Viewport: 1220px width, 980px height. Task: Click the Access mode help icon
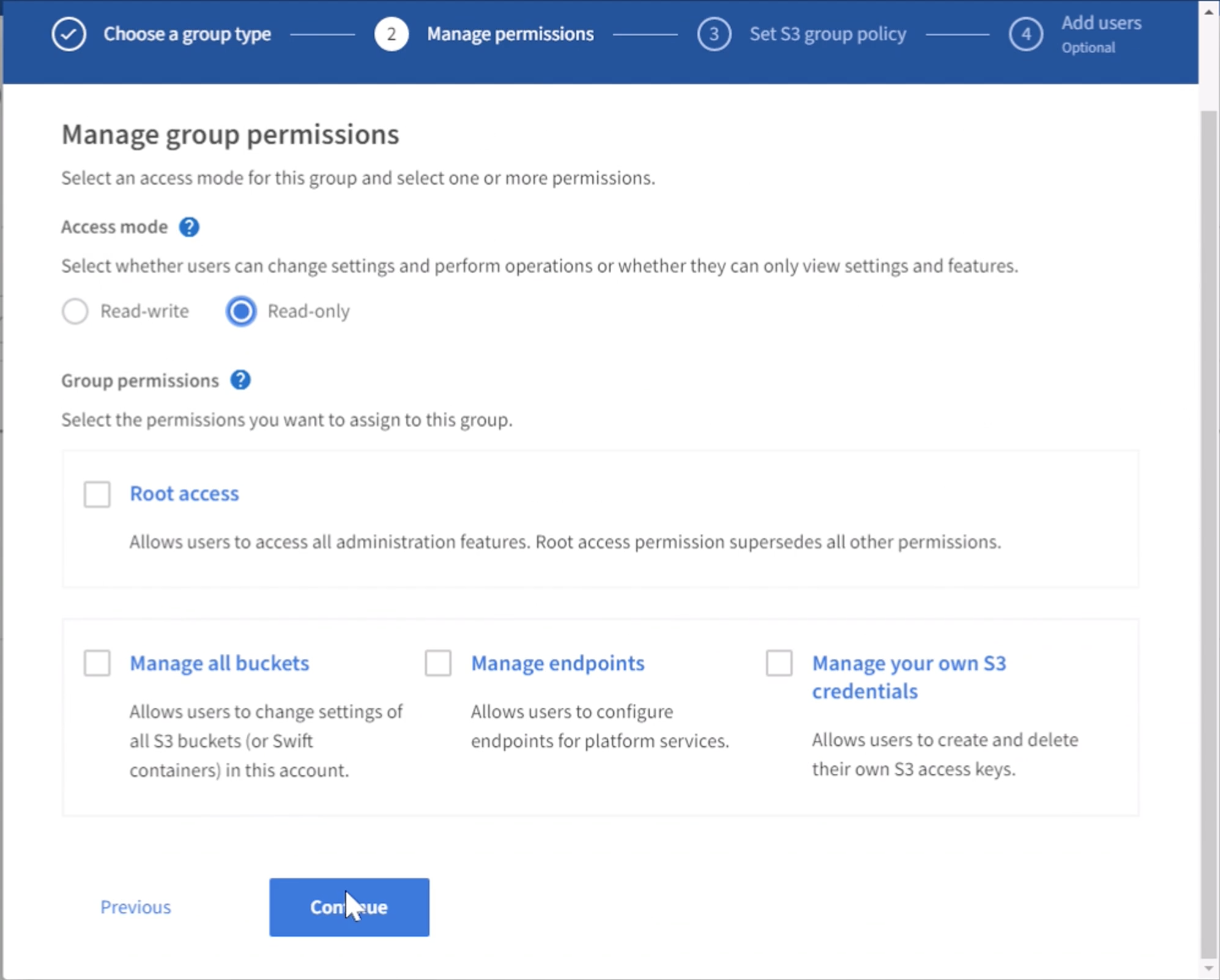(189, 226)
